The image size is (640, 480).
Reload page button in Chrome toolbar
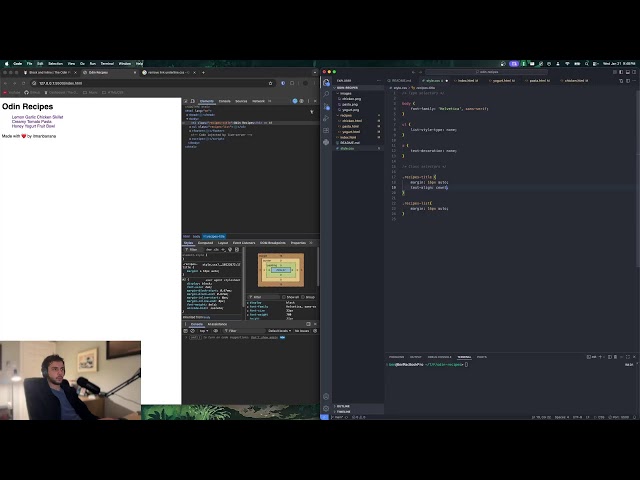click(23, 83)
